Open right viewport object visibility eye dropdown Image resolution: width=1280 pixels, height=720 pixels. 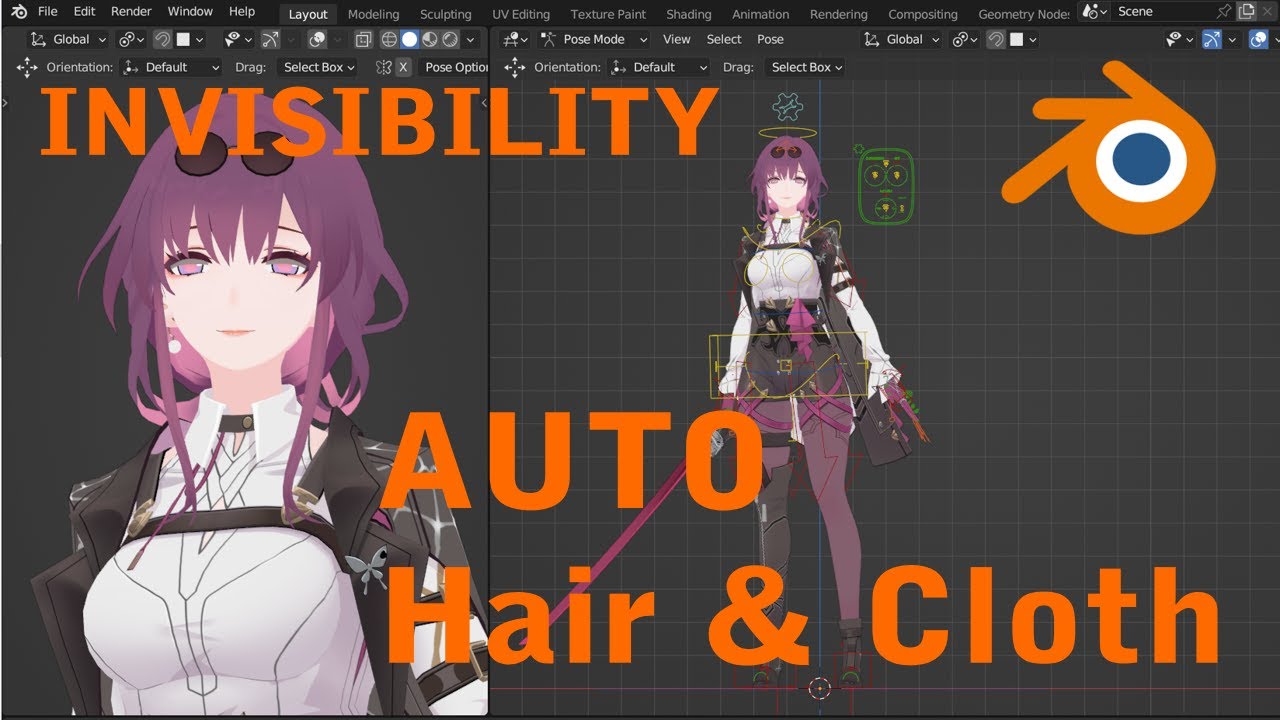coord(1181,39)
